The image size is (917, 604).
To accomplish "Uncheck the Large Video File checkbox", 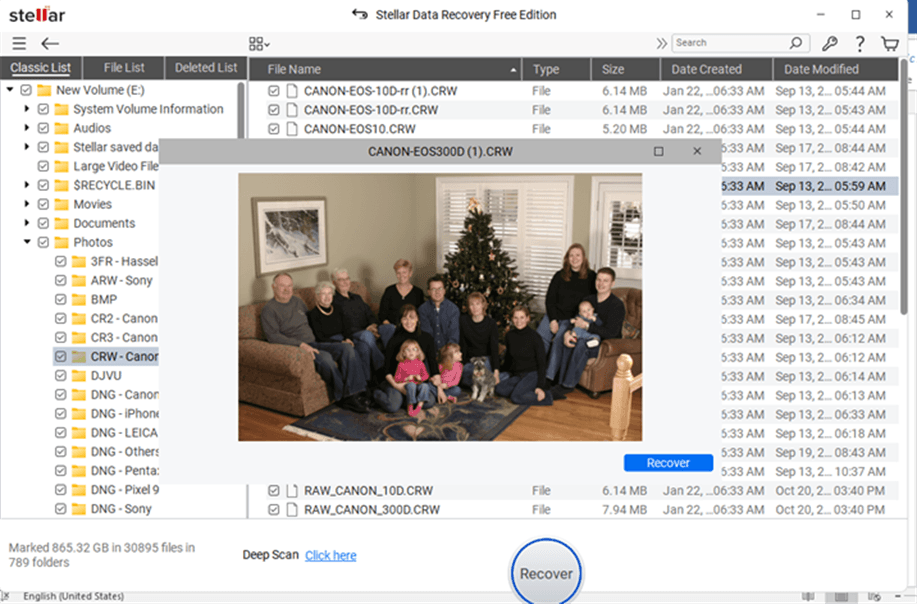I will [43, 166].
